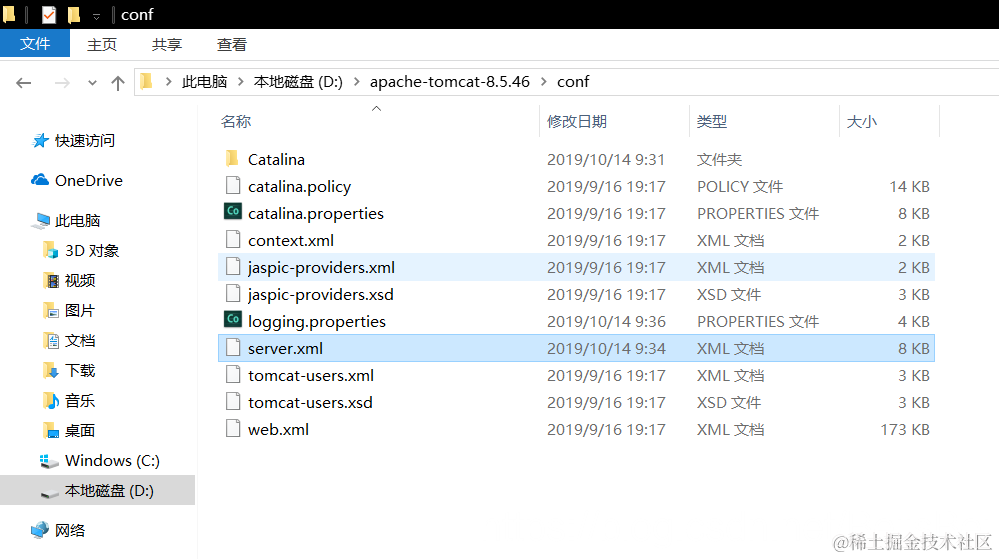Click apache-tomcat-8.5.46 breadcrumb segment
This screenshot has width=999, height=559.
tap(450, 82)
